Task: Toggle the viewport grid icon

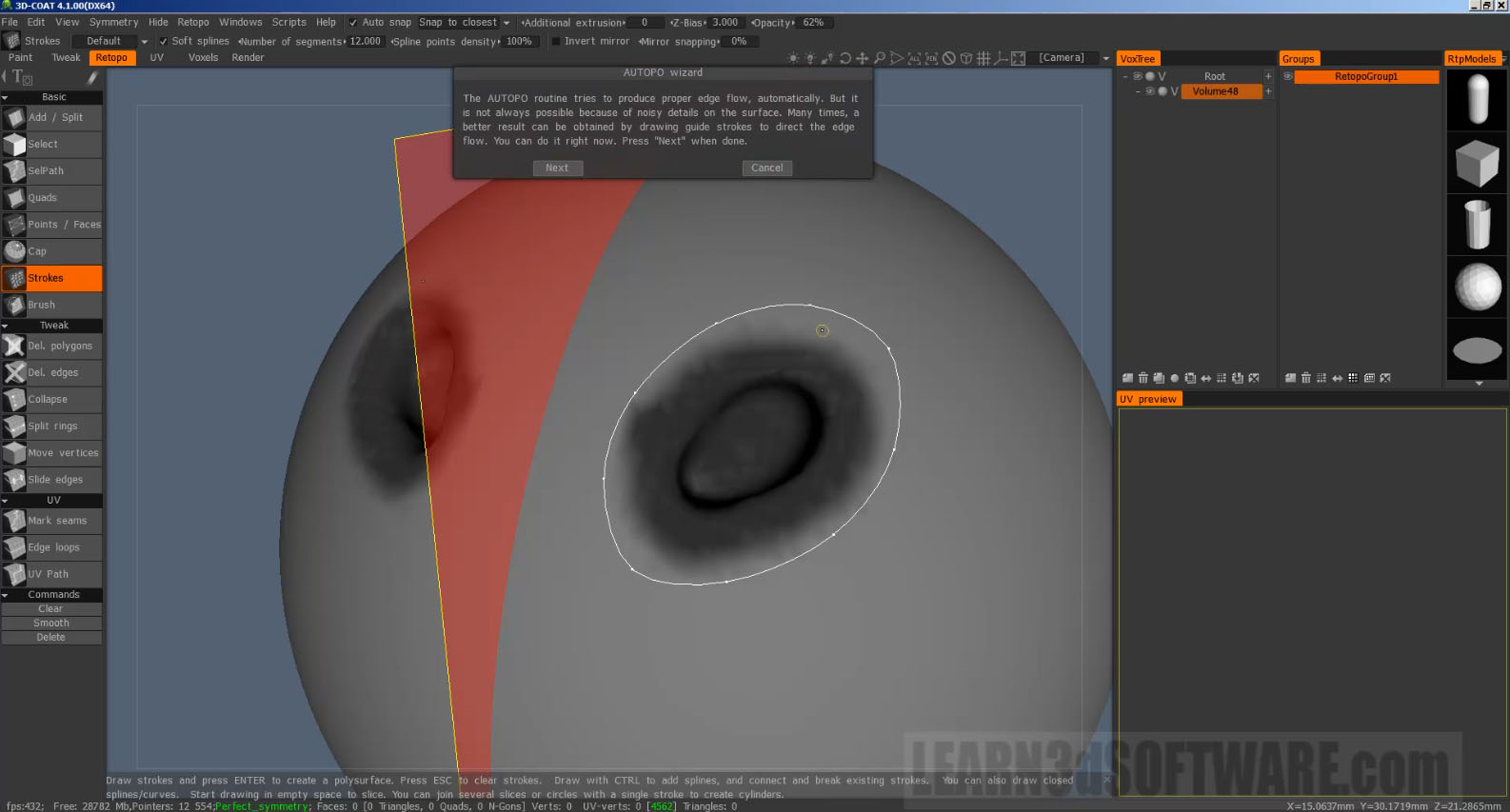Action: 983,58
